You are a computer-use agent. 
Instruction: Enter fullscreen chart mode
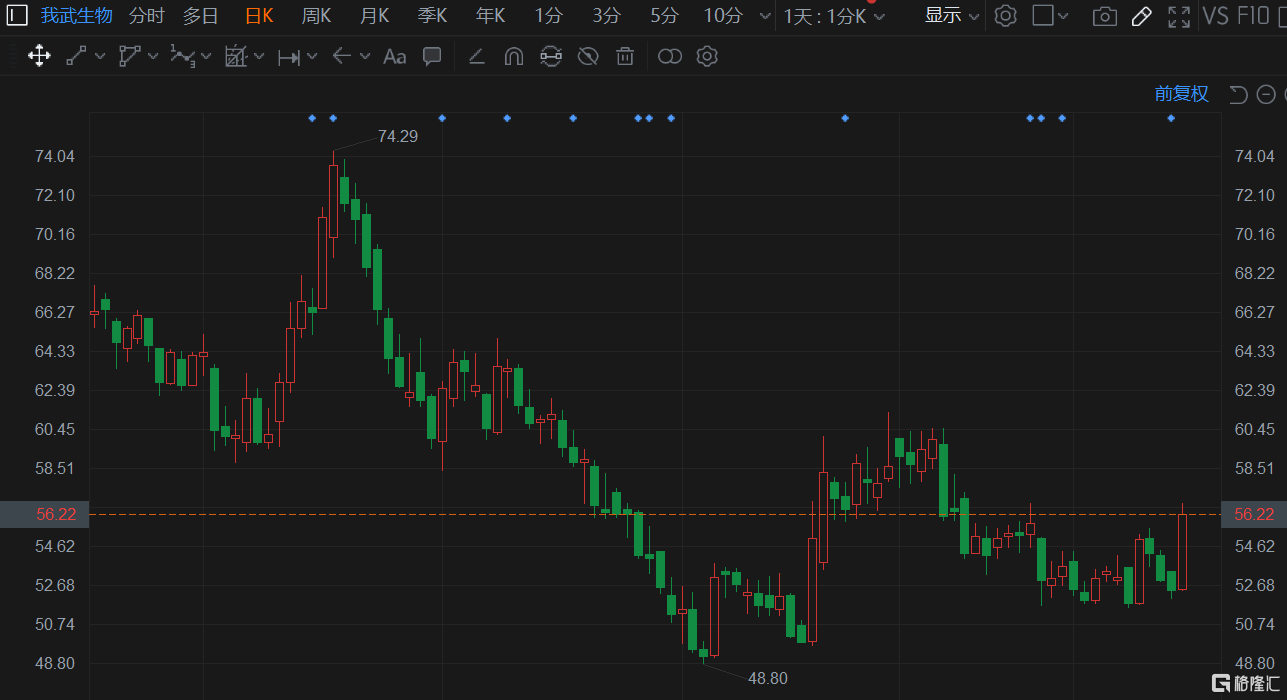[x=1179, y=16]
